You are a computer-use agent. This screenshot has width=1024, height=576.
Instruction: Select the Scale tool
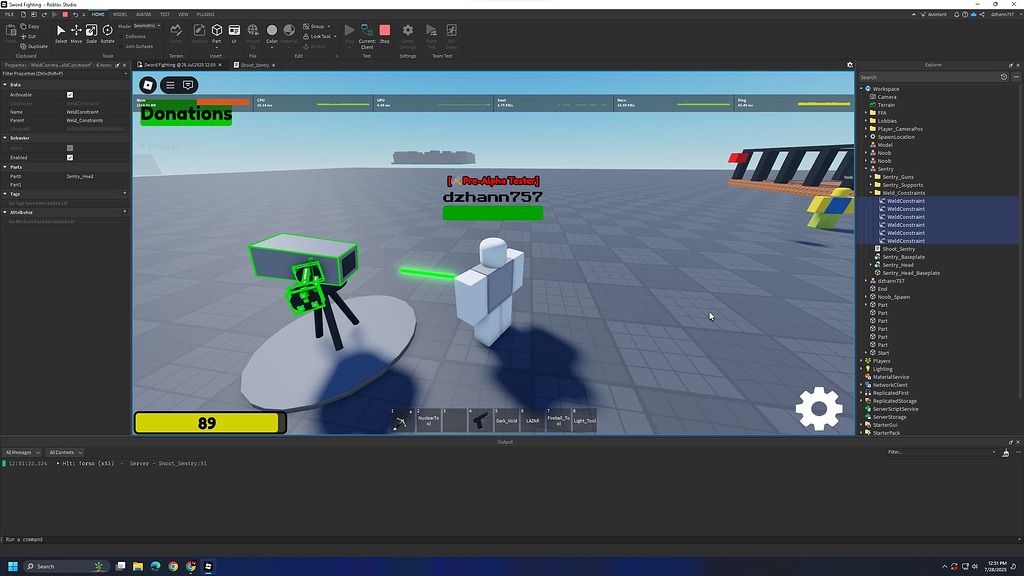click(x=90, y=30)
